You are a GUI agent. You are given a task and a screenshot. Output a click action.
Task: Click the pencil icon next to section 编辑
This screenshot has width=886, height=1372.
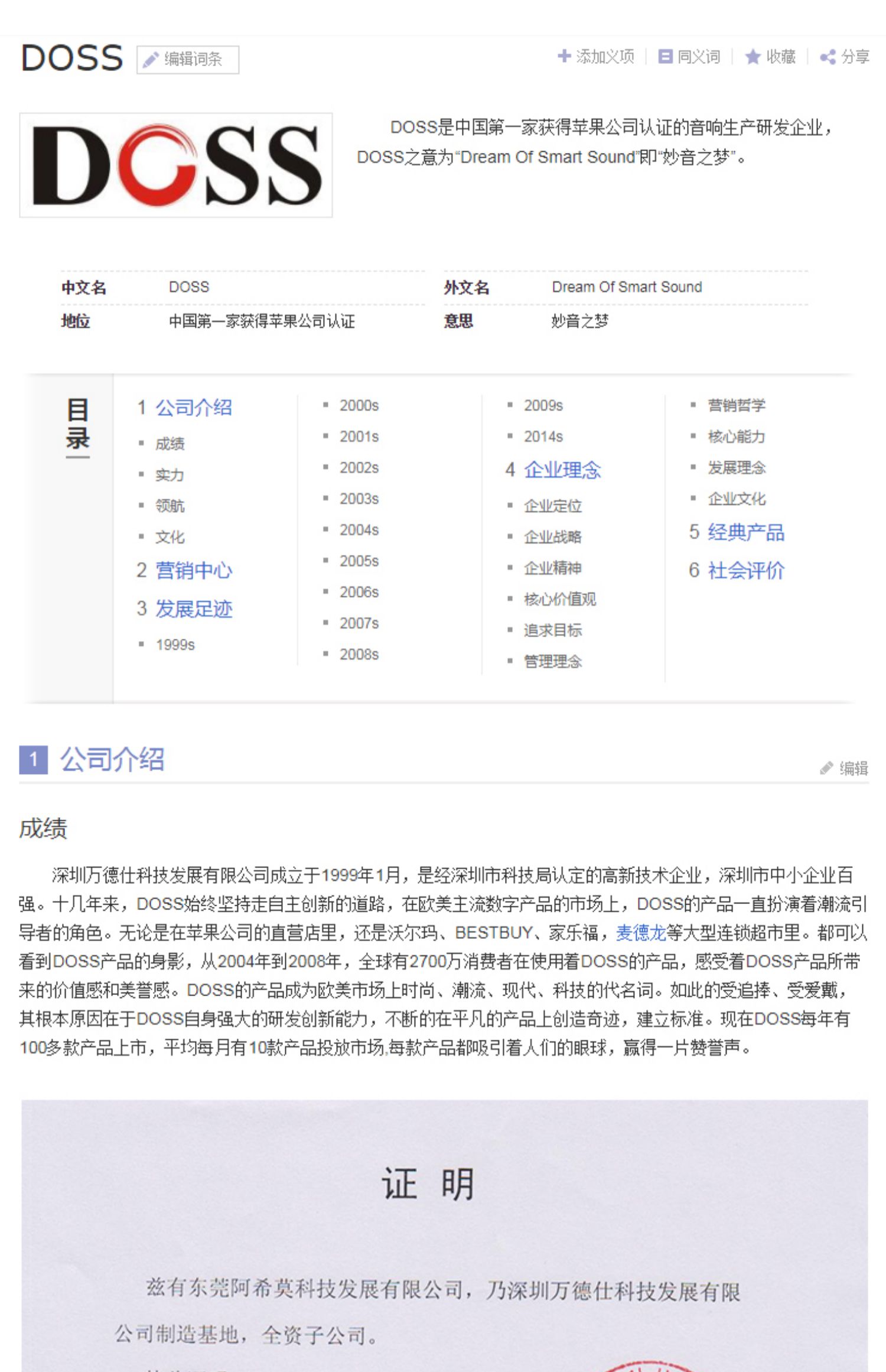tap(826, 768)
